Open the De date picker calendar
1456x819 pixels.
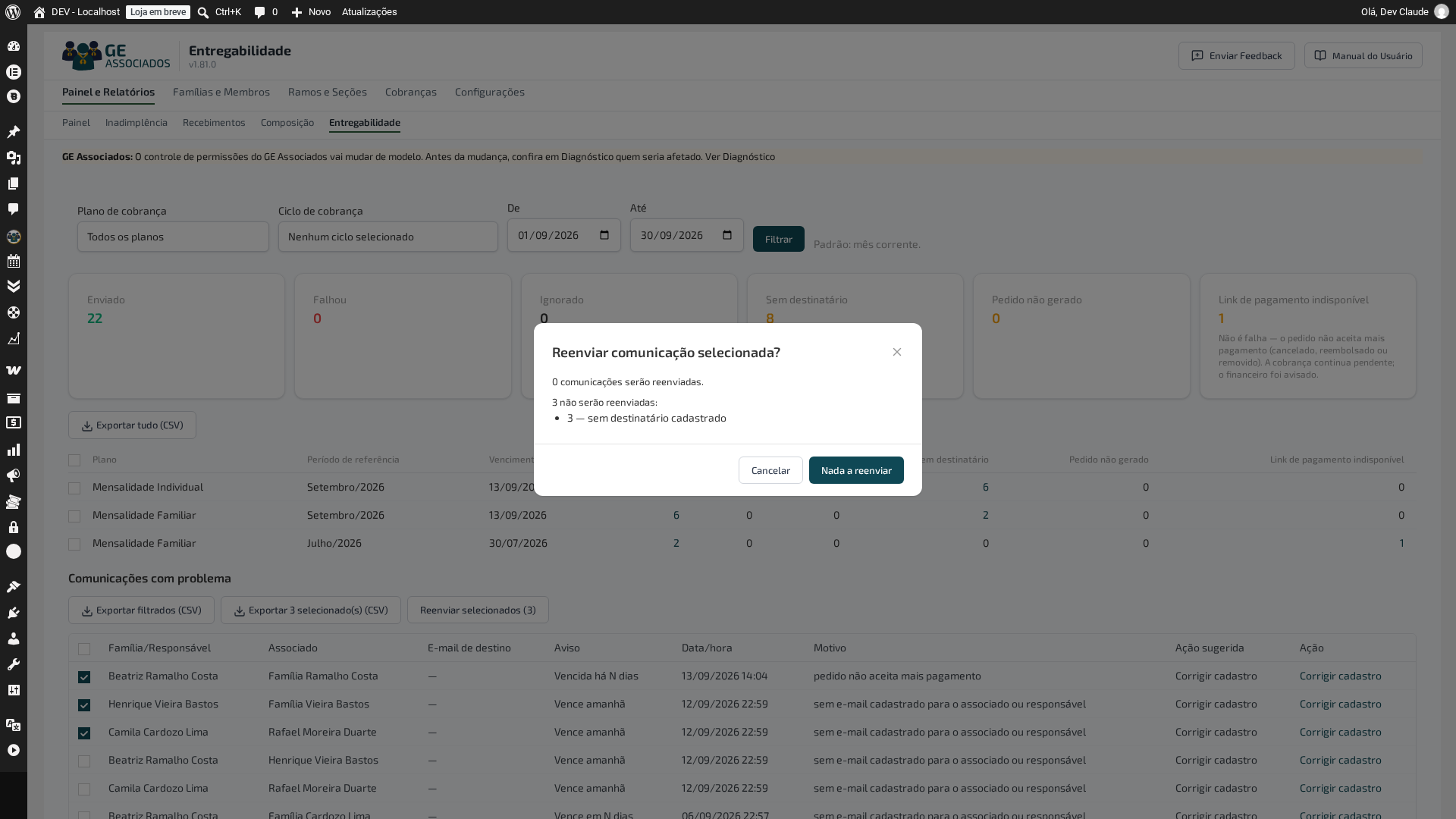pyautogui.click(x=604, y=235)
